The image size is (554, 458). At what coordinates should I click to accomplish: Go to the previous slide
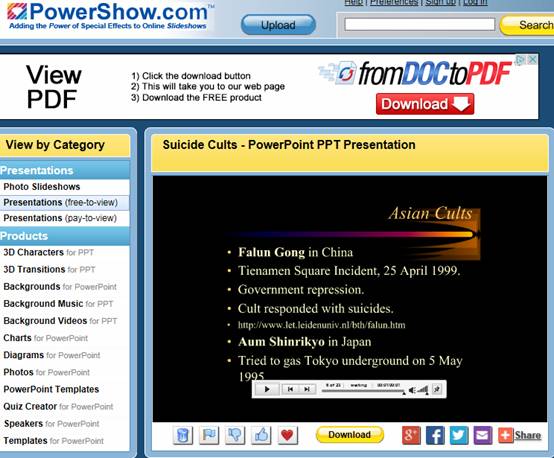[x=290, y=389]
